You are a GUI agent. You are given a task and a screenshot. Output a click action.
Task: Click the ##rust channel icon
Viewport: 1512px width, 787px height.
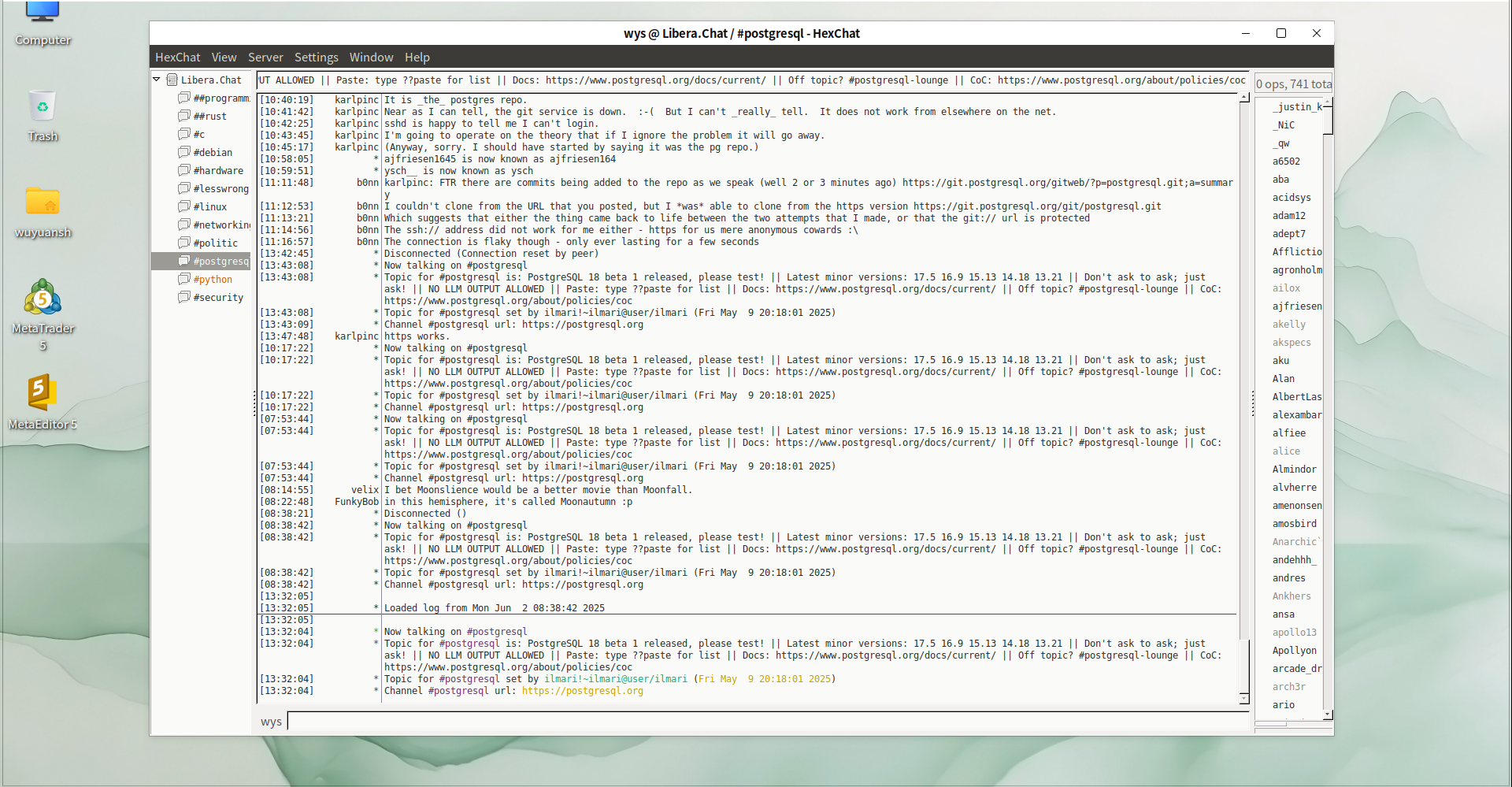pos(184,116)
